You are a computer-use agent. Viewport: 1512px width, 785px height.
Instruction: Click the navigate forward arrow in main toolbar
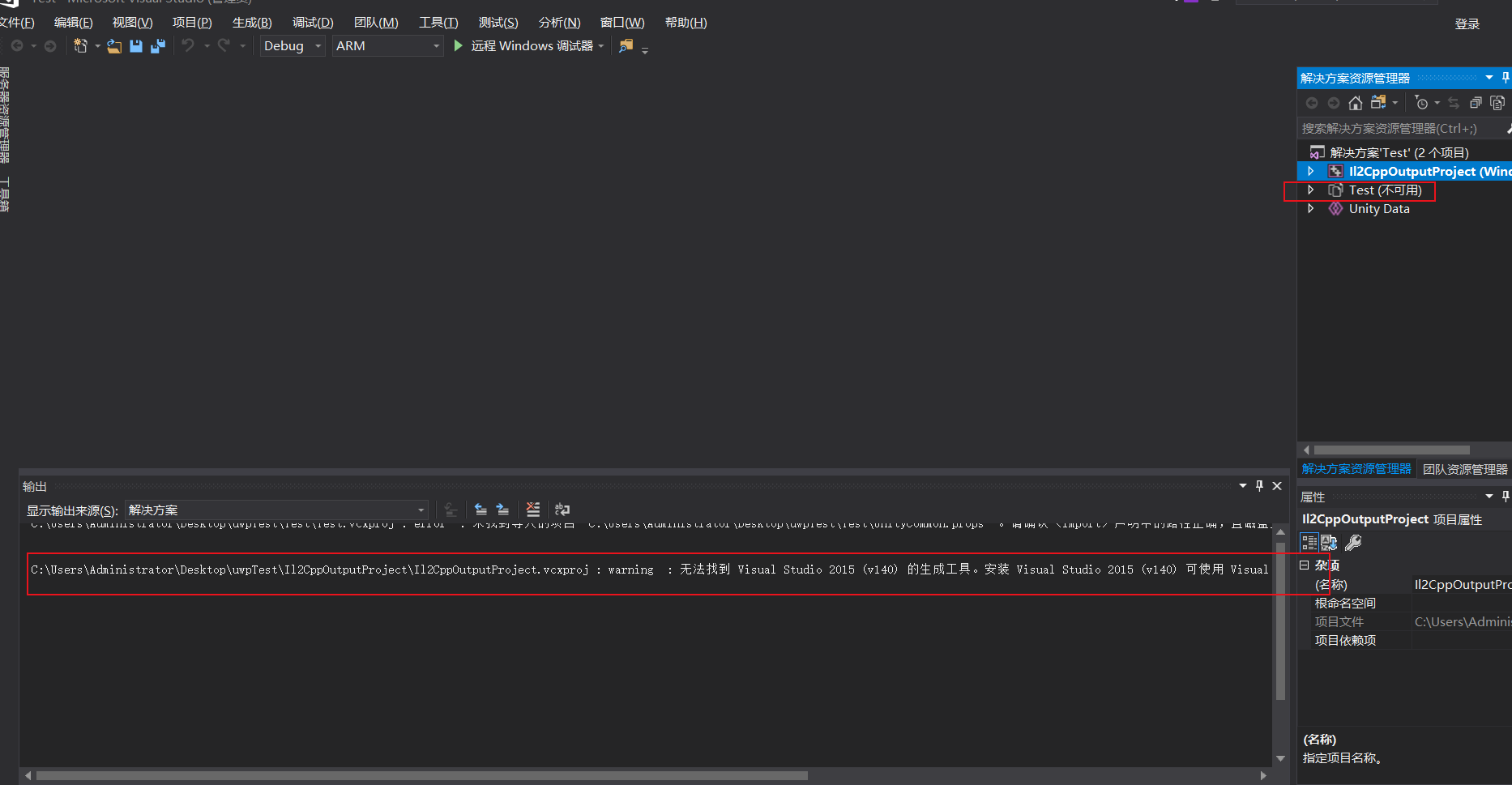tap(50, 46)
